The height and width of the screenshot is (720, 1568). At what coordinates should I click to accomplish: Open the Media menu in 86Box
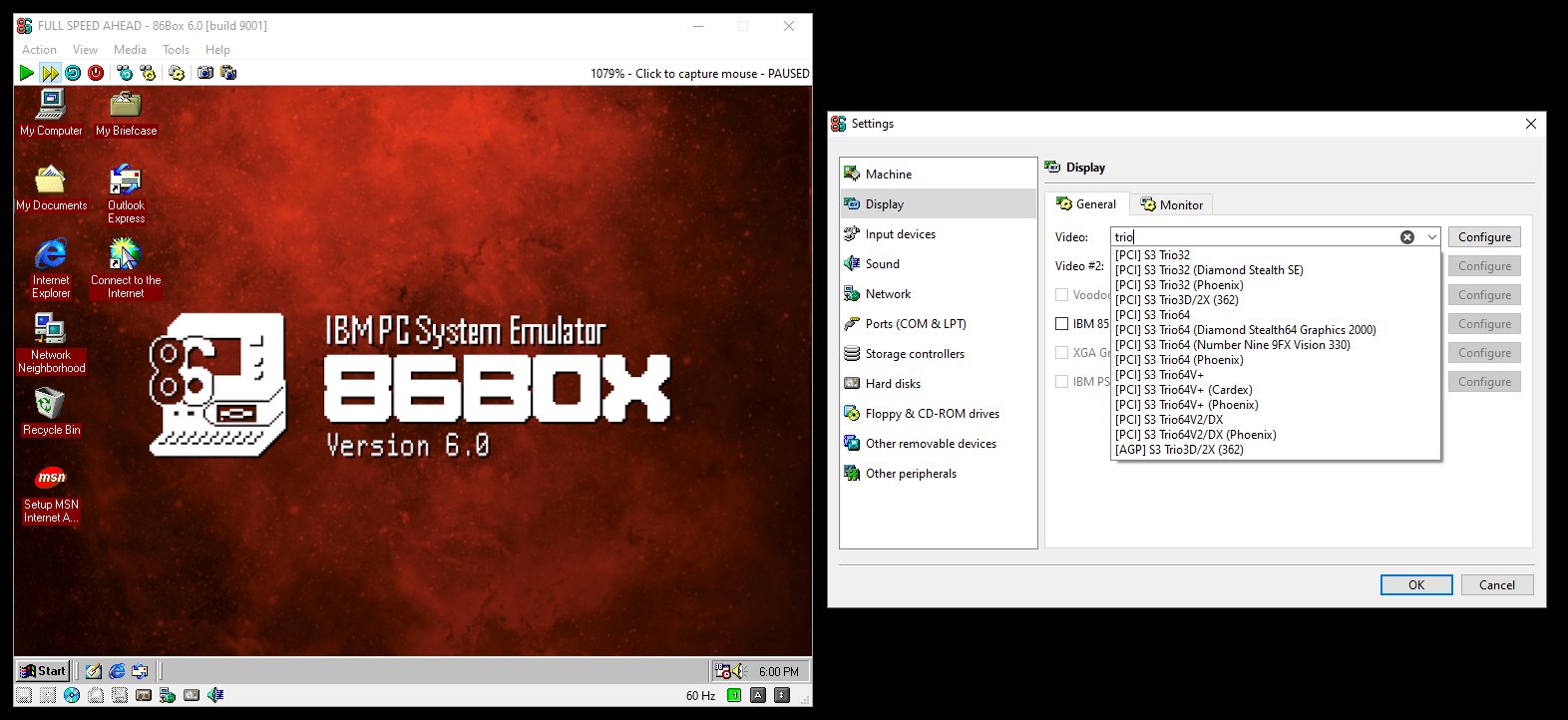point(130,50)
